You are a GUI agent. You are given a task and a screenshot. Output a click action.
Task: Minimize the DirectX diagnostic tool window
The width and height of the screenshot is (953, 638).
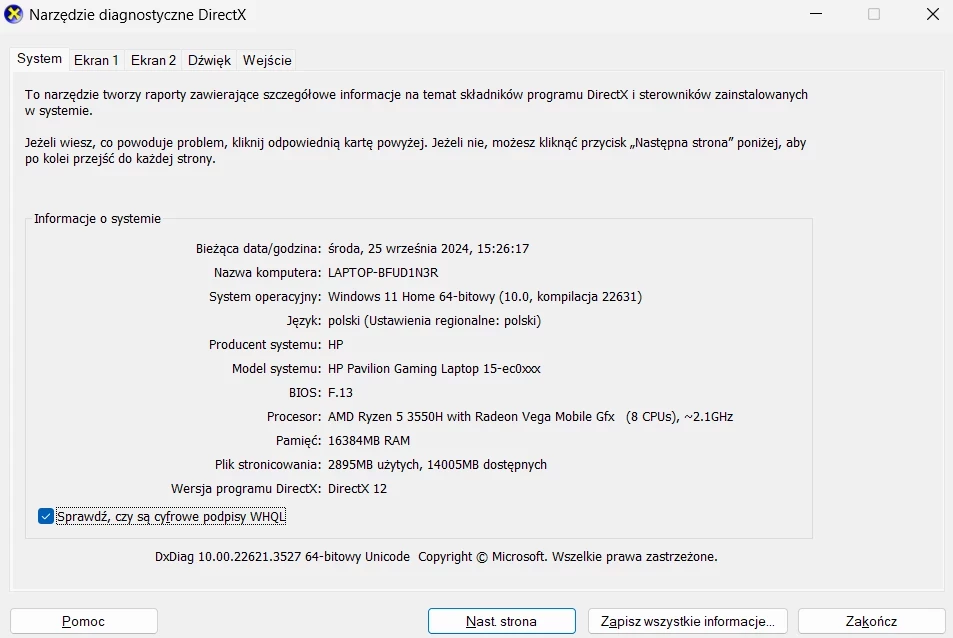pos(816,15)
